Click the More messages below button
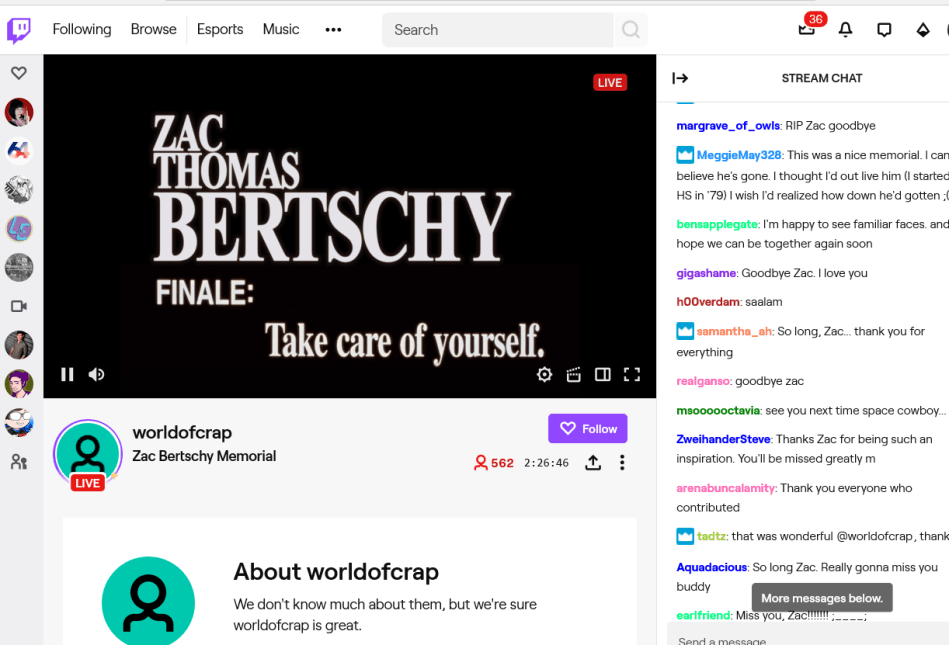949x645 pixels. click(x=822, y=598)
